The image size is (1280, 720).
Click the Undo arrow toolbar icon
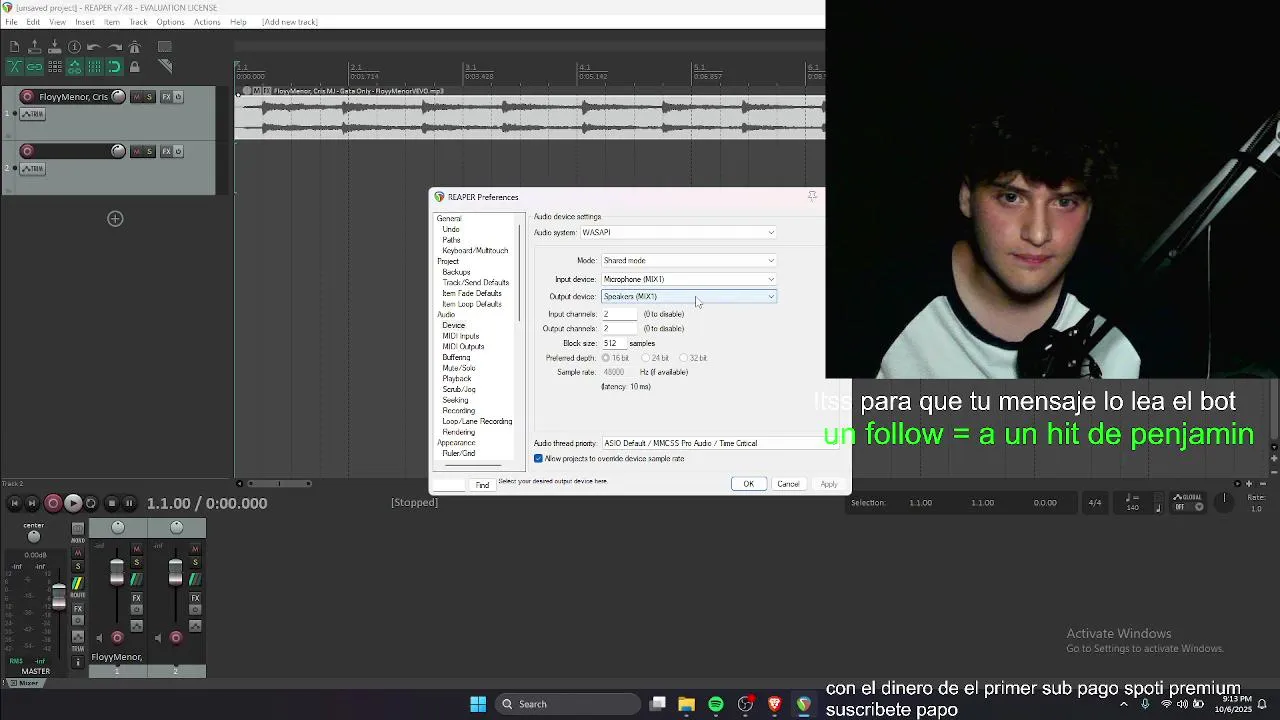point(94,47)
